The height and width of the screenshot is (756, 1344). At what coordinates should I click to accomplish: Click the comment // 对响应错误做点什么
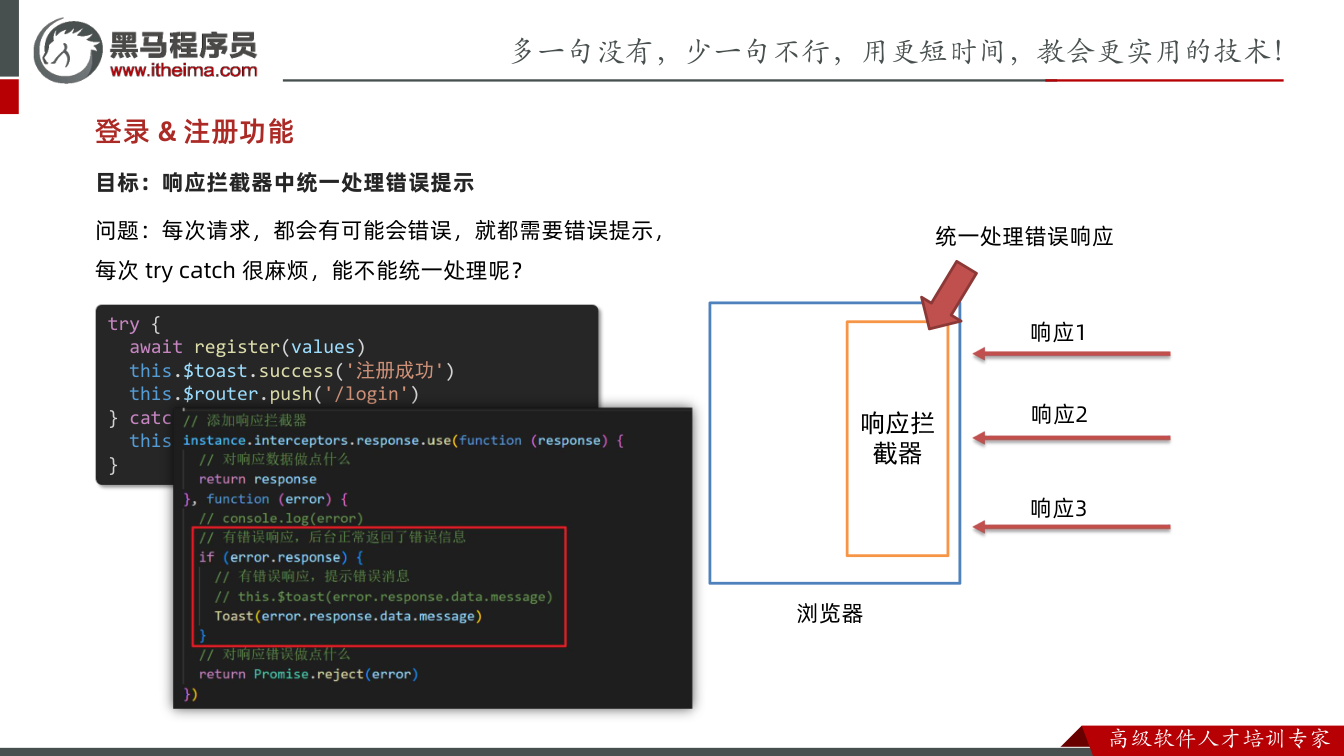click(x=274, y=654)
